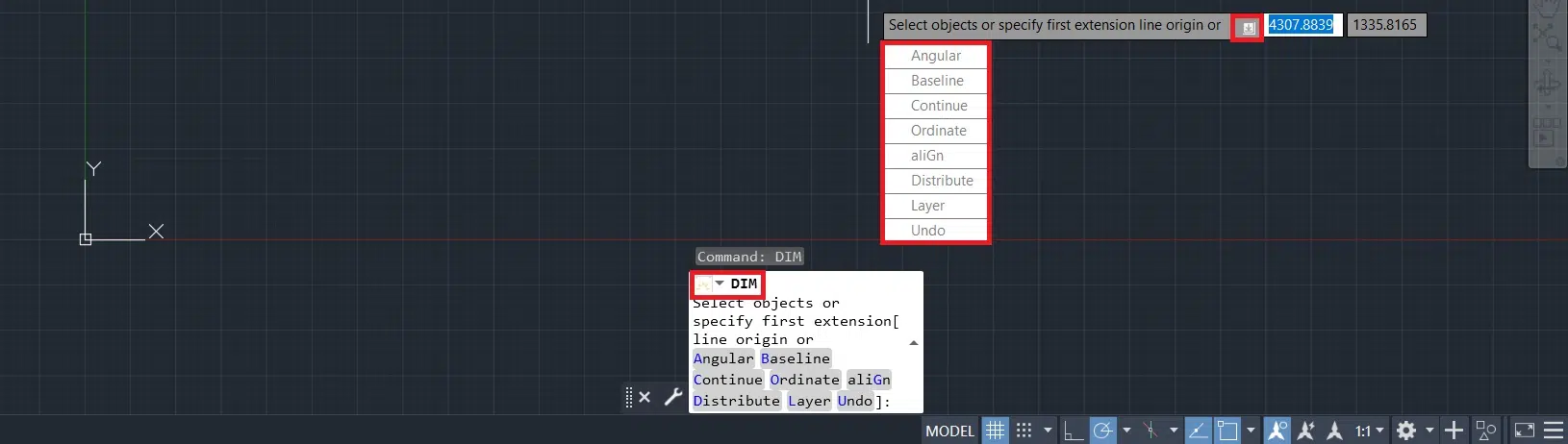
Task: Choose Angular from the dynamic options list
Action: (935, 56)
